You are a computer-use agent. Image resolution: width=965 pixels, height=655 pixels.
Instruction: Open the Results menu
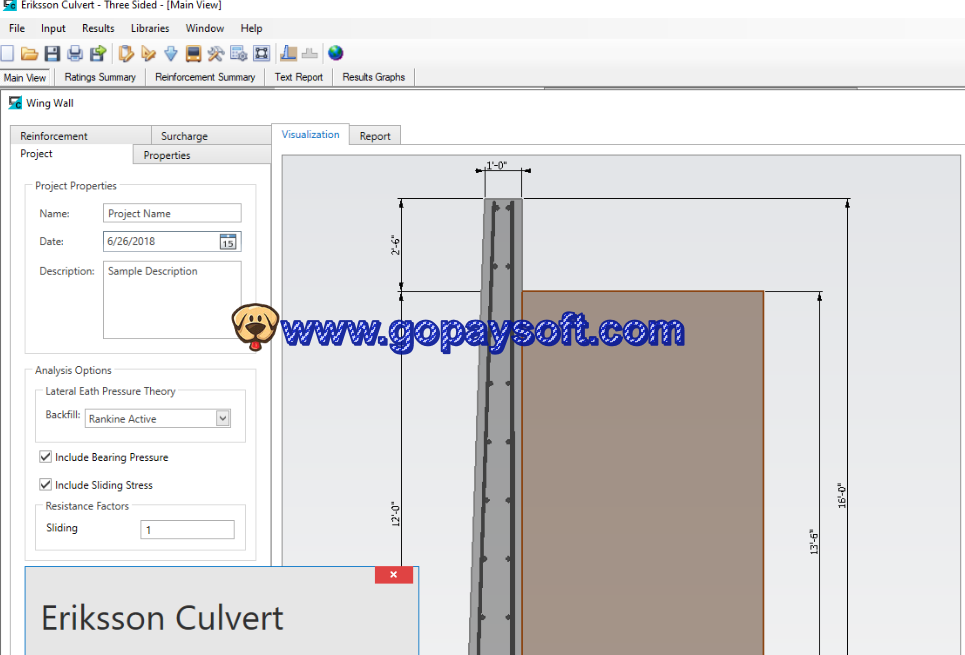[98, 28]
